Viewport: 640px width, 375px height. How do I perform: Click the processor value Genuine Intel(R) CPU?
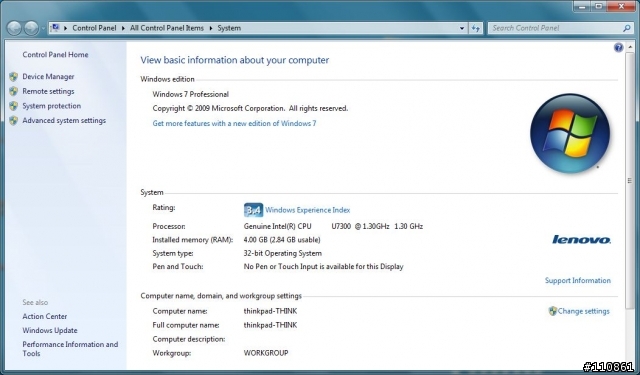point(278,226)
